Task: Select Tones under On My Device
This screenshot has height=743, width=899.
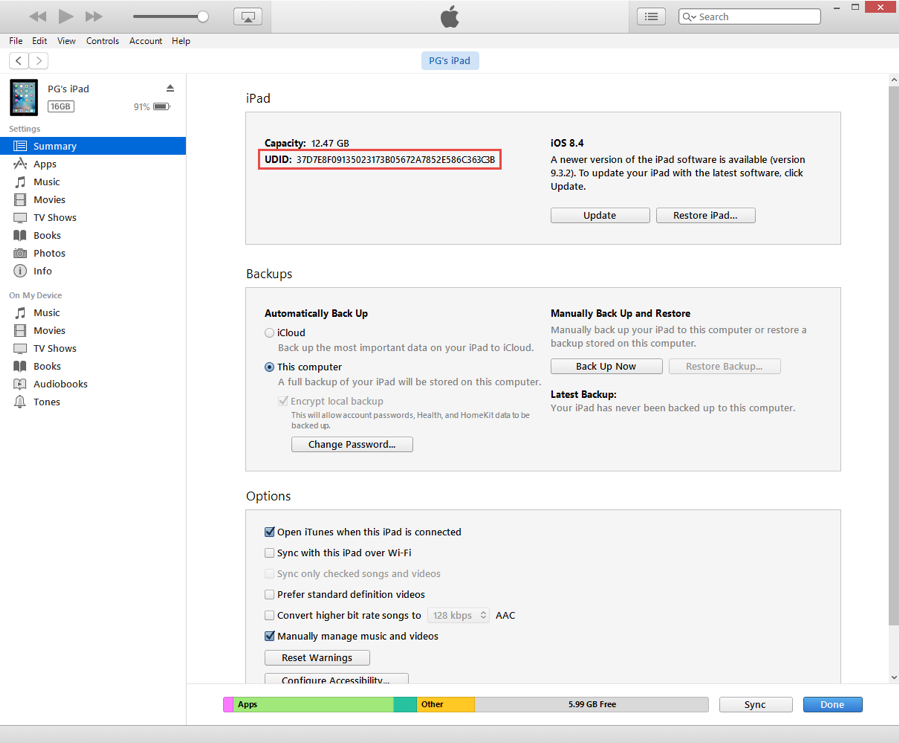Action: 46,402
